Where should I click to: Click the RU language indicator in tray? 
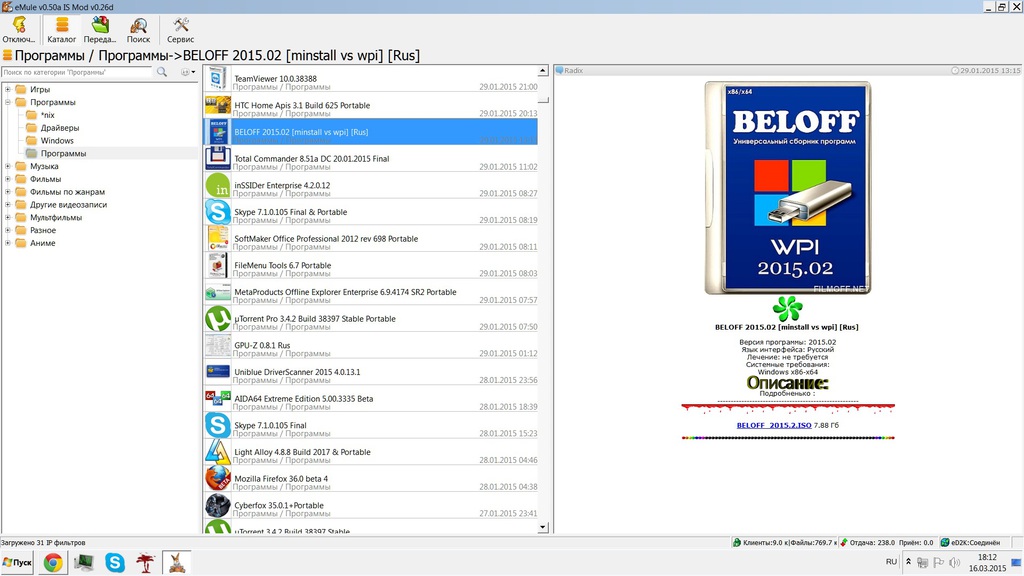891,562
